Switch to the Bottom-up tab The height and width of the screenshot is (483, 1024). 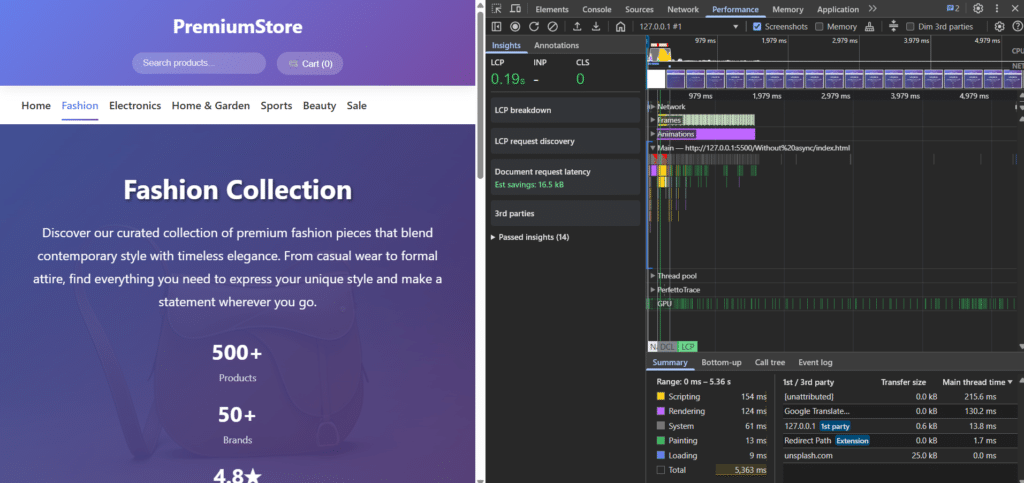(721, 363)
